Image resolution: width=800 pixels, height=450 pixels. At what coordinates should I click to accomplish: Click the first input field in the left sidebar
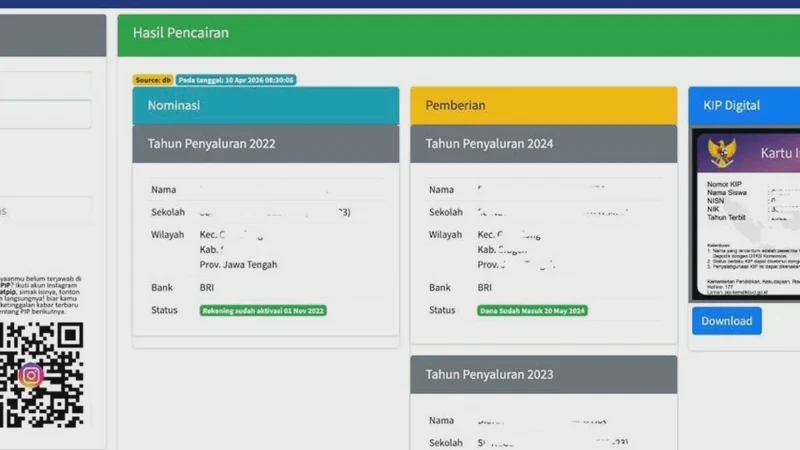pyautogui.click(x=45, y=84)
